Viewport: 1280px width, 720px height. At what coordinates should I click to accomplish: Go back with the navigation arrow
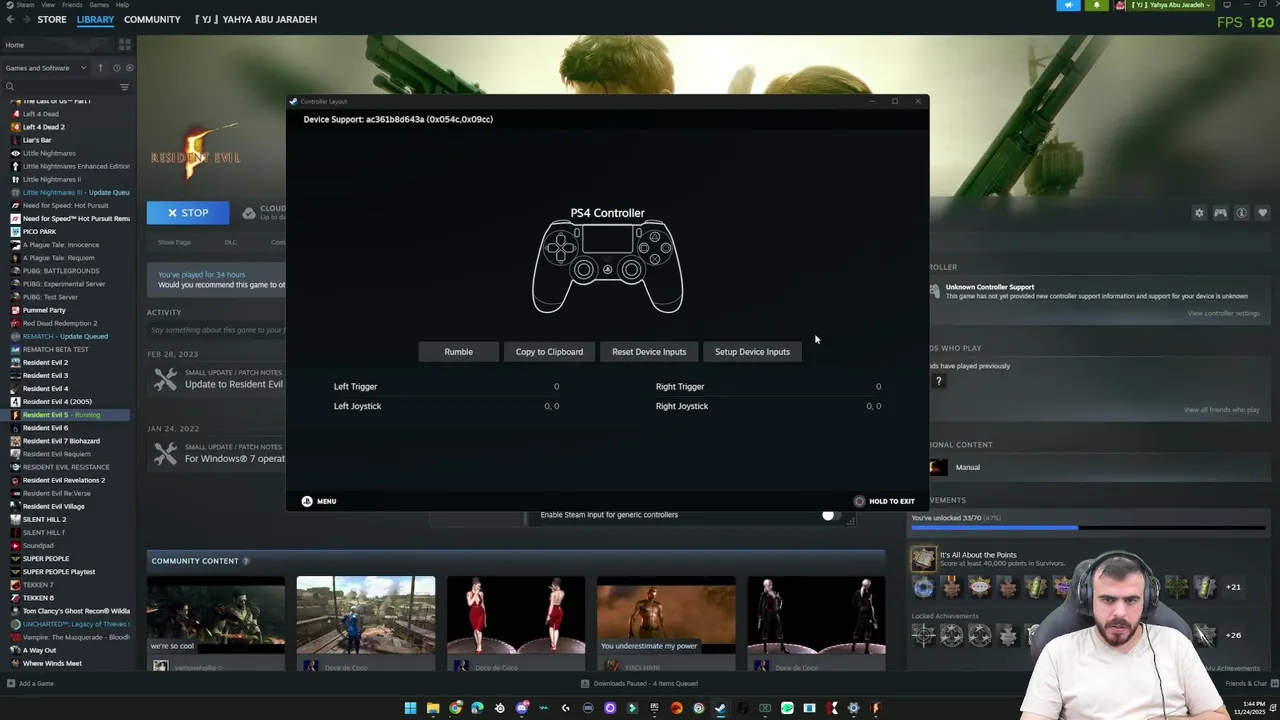10,19
